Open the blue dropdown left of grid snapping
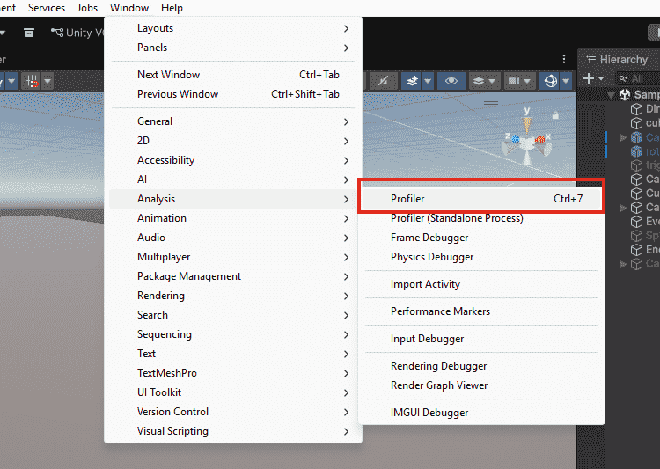The image size is (660, 469). coord(11,80)
